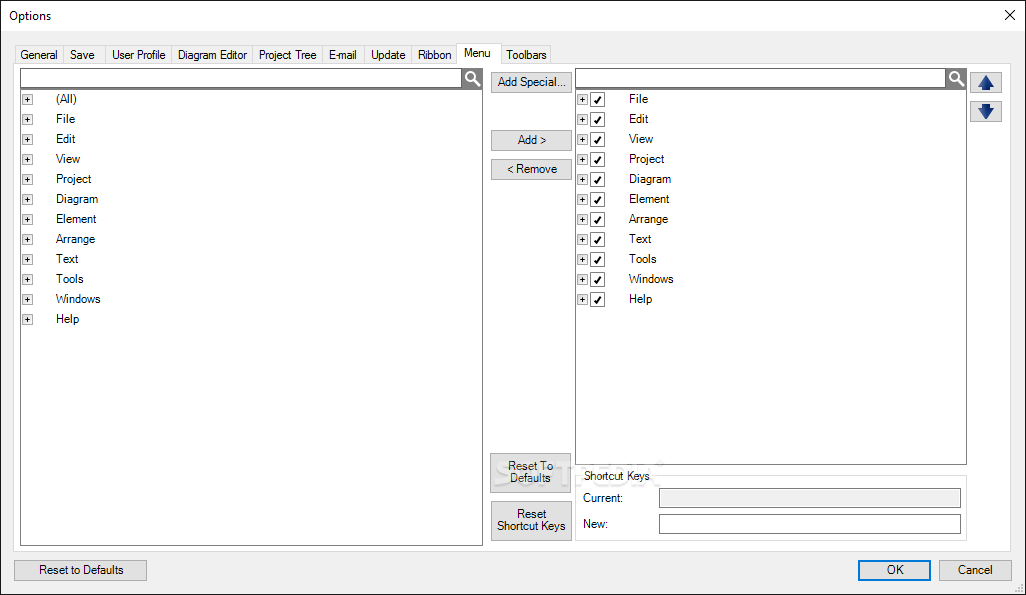The width and height of the screenshot is (1026, 595).
Task: Switch to the E-mail tab
Action: pos(343,55)
